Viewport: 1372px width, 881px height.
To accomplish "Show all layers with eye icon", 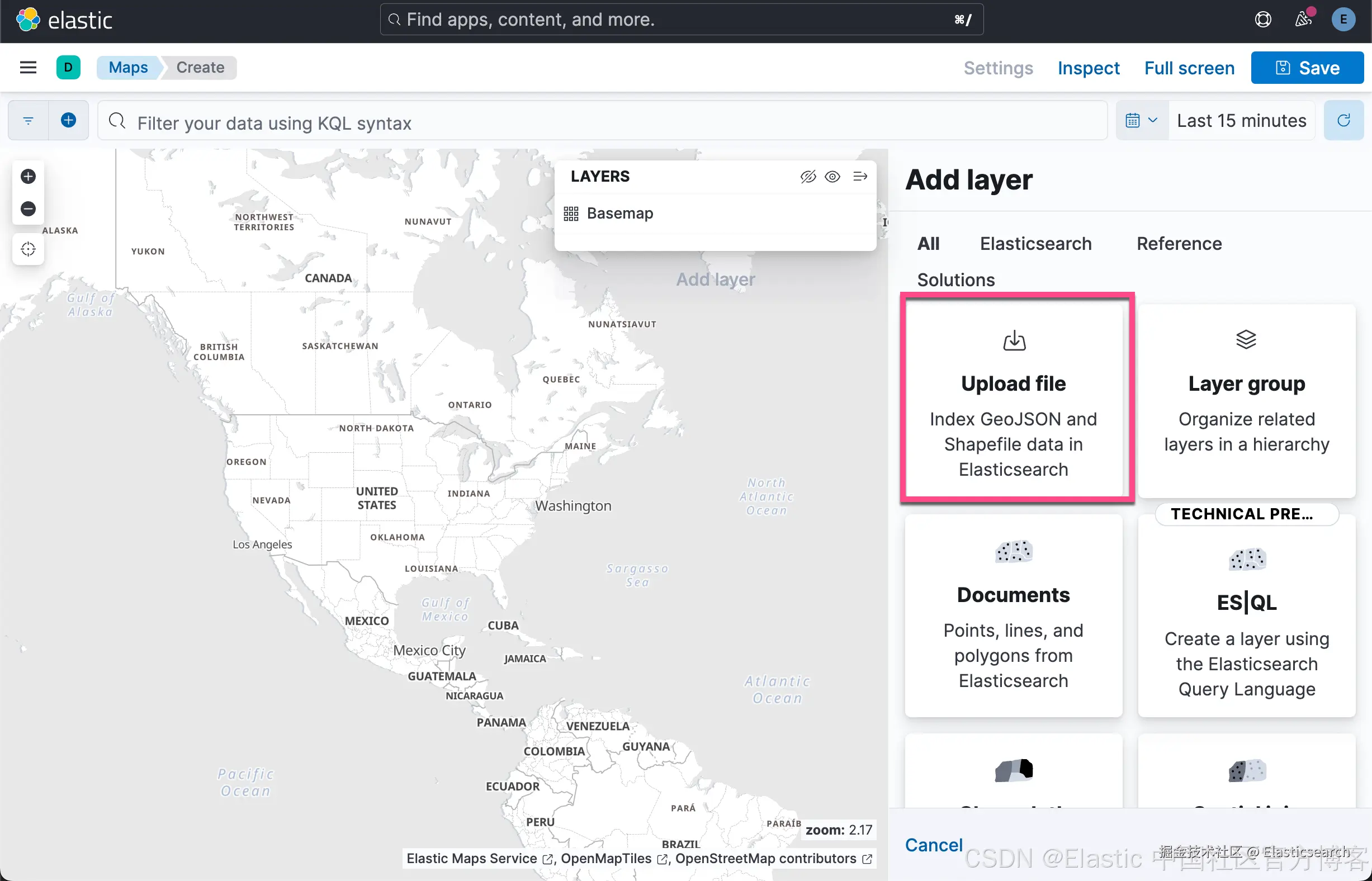I will (x=832, y=176).
